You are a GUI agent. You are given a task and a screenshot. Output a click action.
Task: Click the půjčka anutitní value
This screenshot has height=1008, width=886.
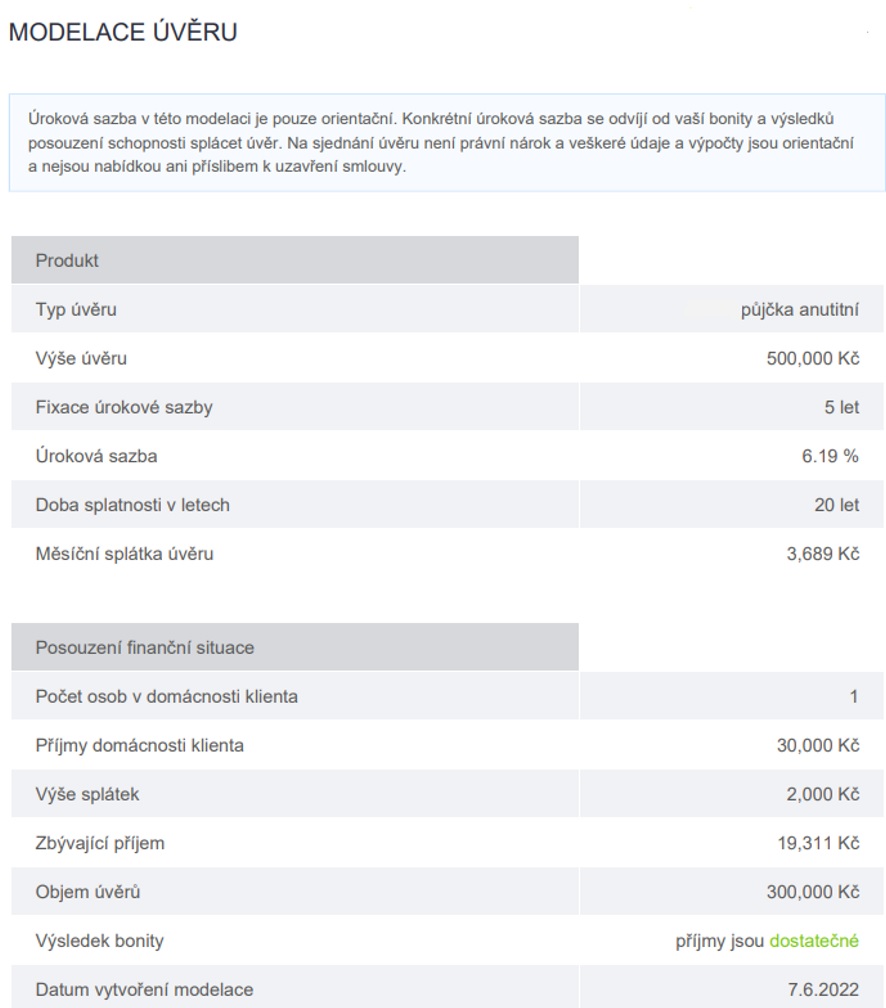tap(799, 310)
